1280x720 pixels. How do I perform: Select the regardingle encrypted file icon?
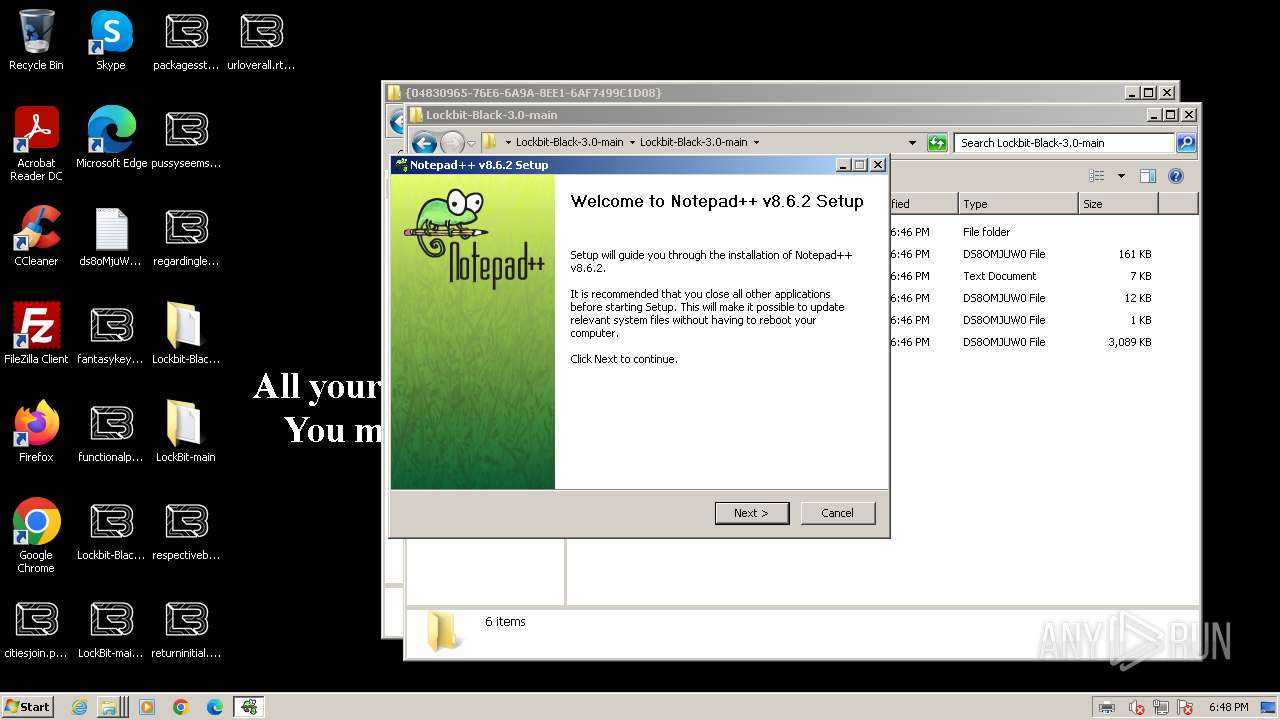pos(186,236)
